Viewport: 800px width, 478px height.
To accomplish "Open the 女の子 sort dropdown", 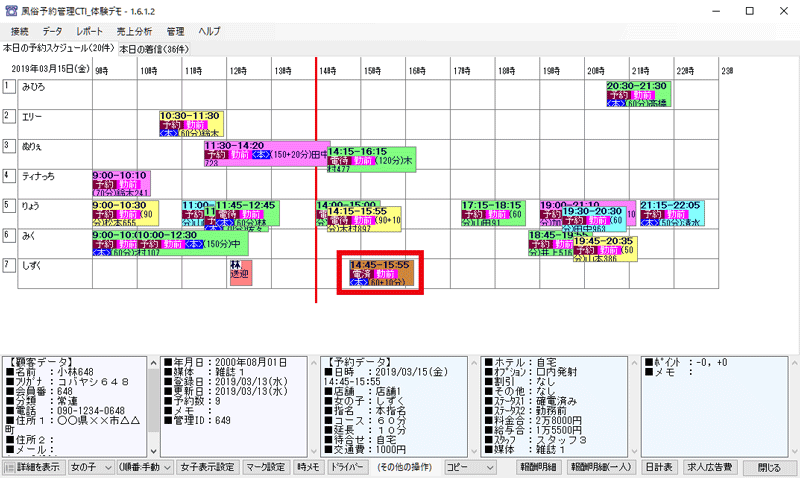I will pyautogui.click(x=87, y=467).
